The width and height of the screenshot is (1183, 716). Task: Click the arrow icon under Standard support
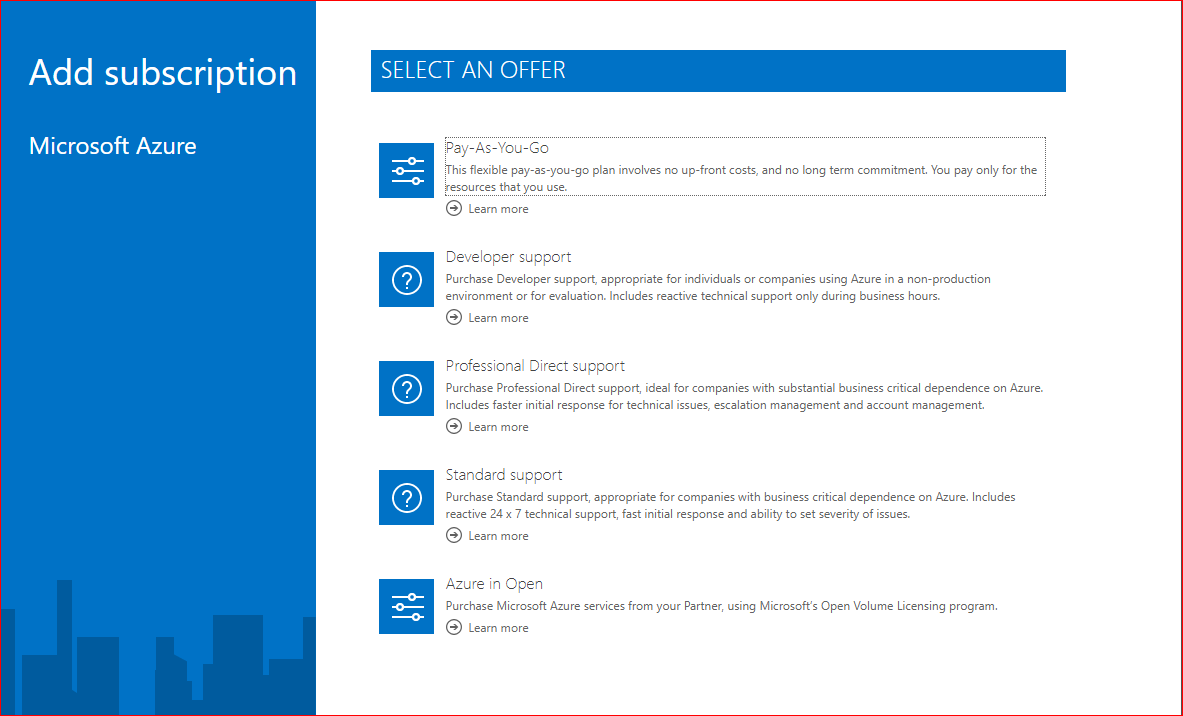pos(453,535)
